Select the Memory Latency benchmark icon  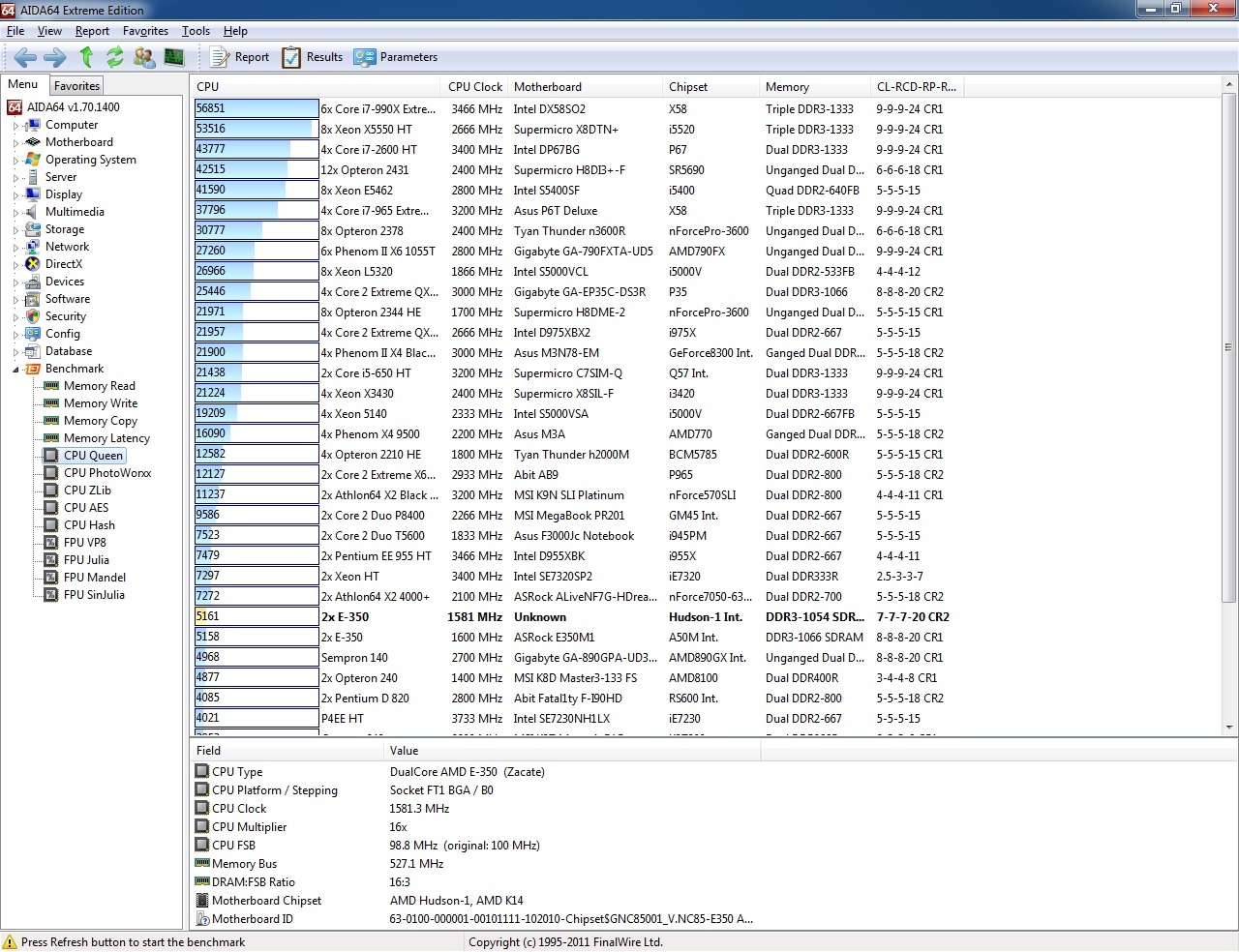click(51, 438)
